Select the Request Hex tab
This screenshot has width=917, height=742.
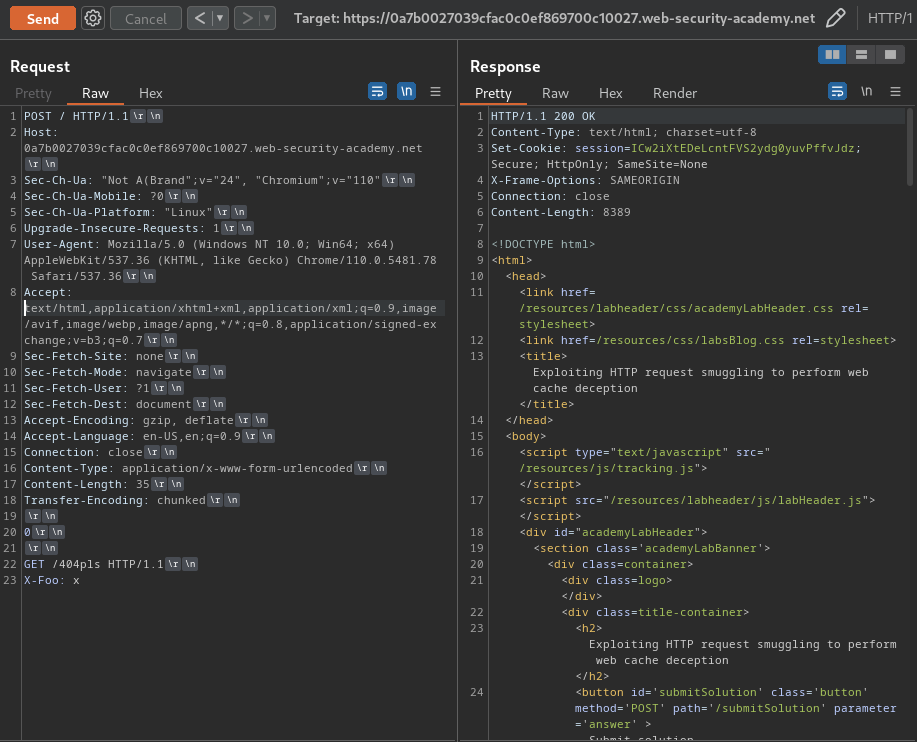[150, 93]
